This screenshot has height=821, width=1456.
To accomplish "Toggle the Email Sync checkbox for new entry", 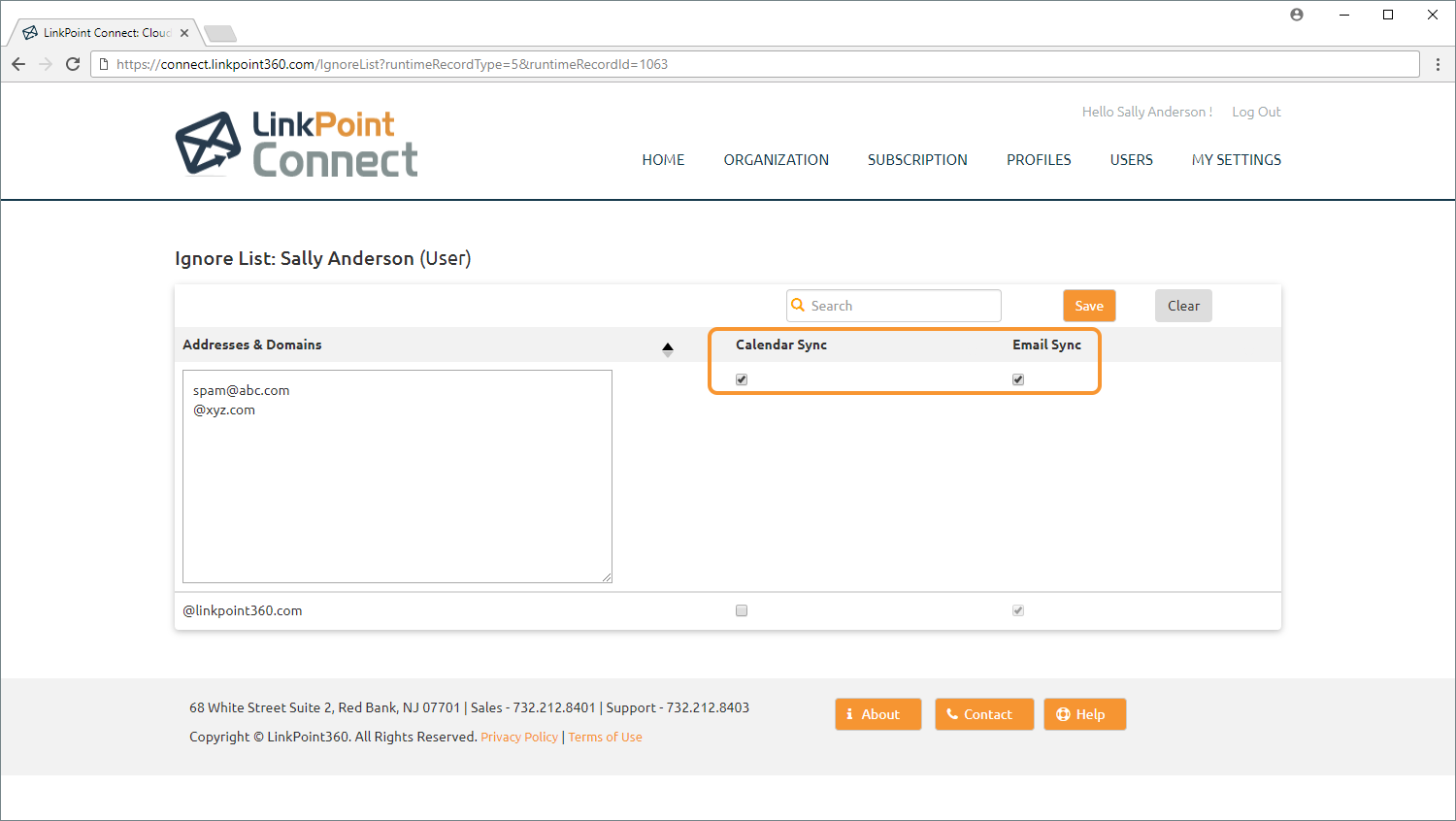I will click(x=1018, y=379).
